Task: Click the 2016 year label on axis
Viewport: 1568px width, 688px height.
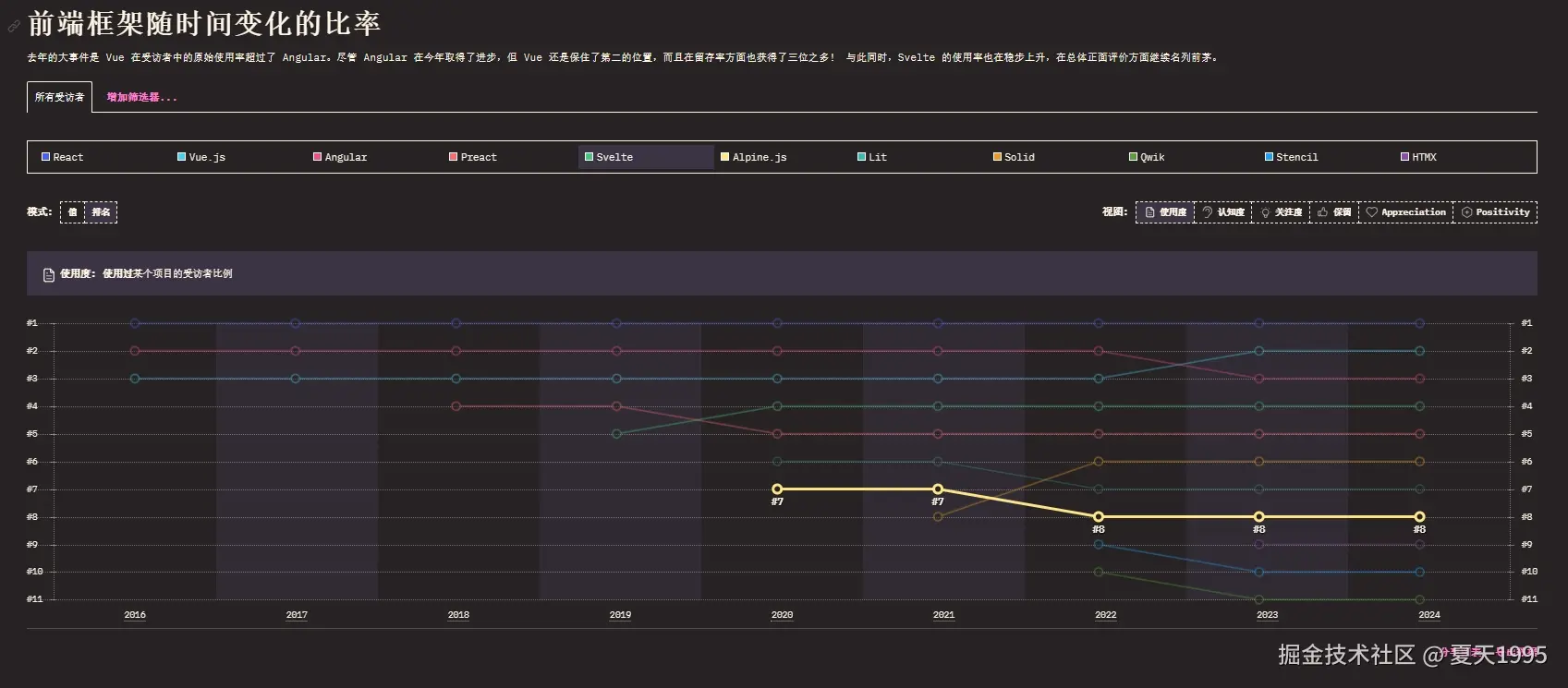Action: pos(135,615)
